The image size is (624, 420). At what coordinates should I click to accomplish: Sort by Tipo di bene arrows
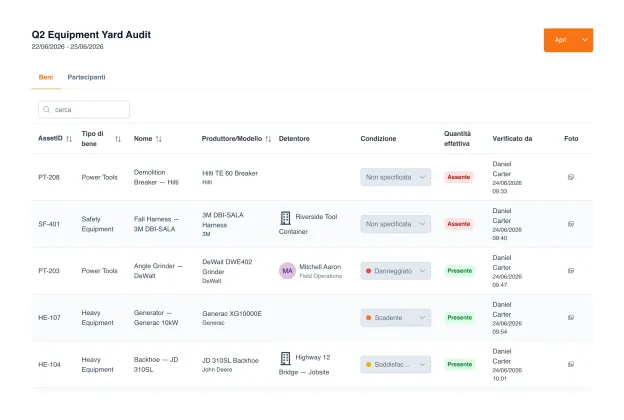(118, 139)
